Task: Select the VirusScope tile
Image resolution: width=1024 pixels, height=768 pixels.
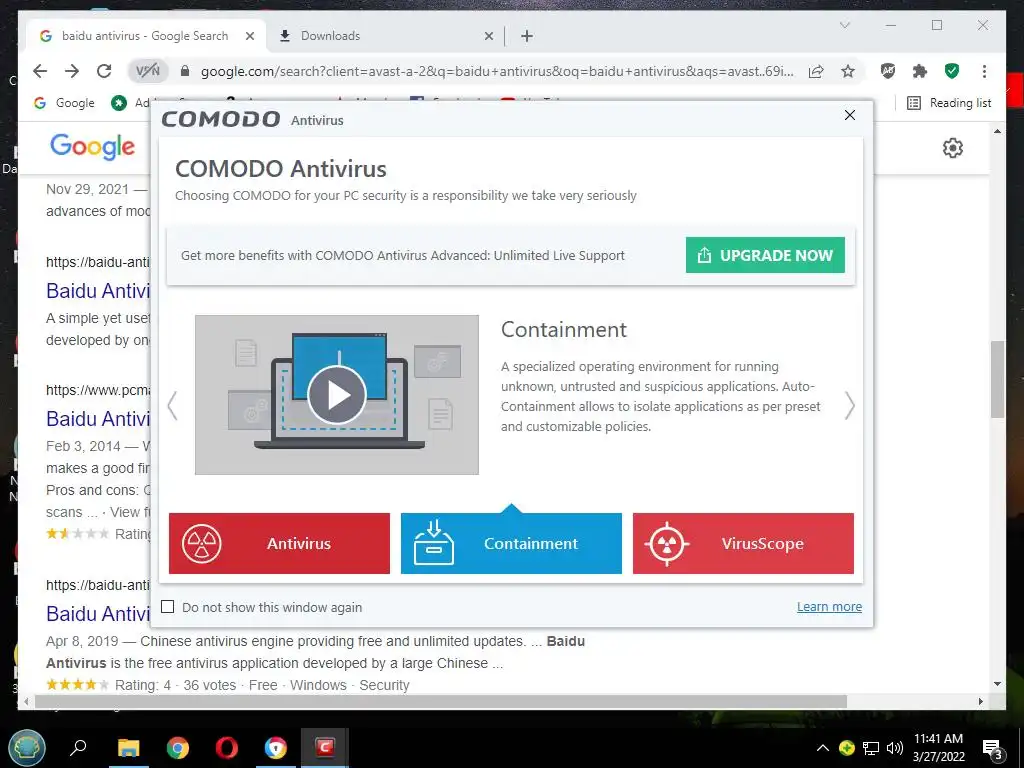Action: 743,543
